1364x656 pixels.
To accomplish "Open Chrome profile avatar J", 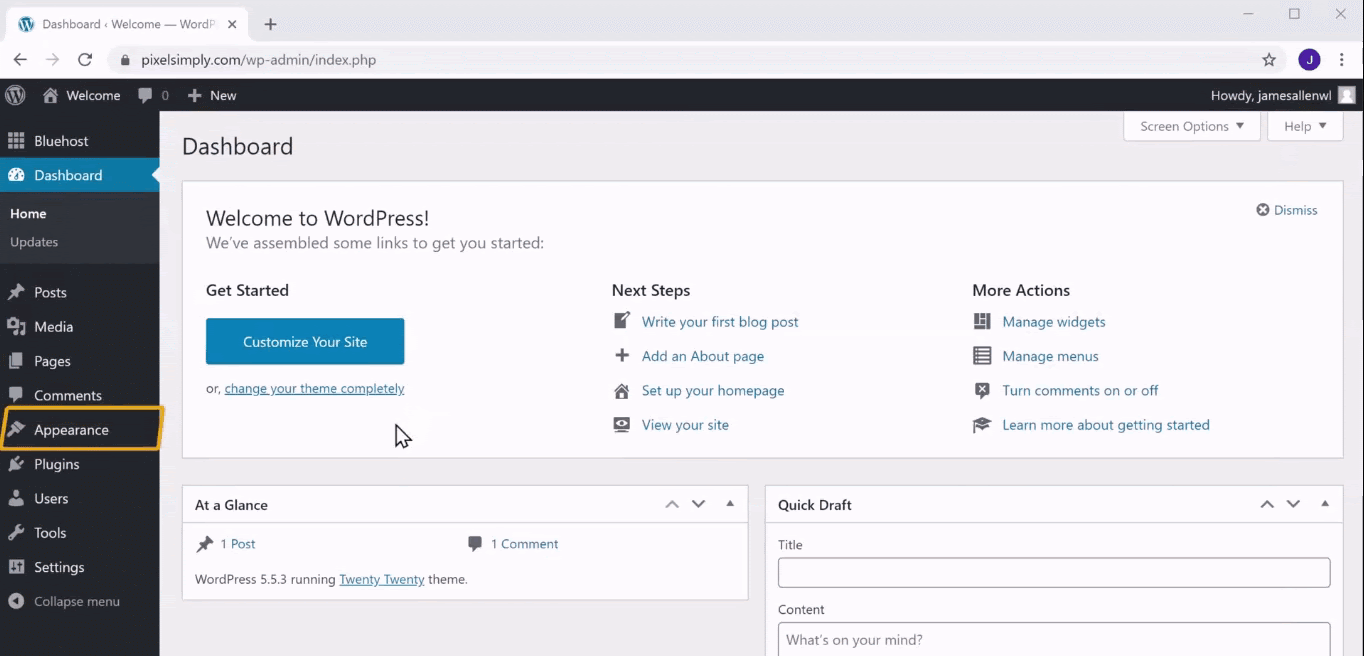I will pyautogui.click(x=1309, y=60).
